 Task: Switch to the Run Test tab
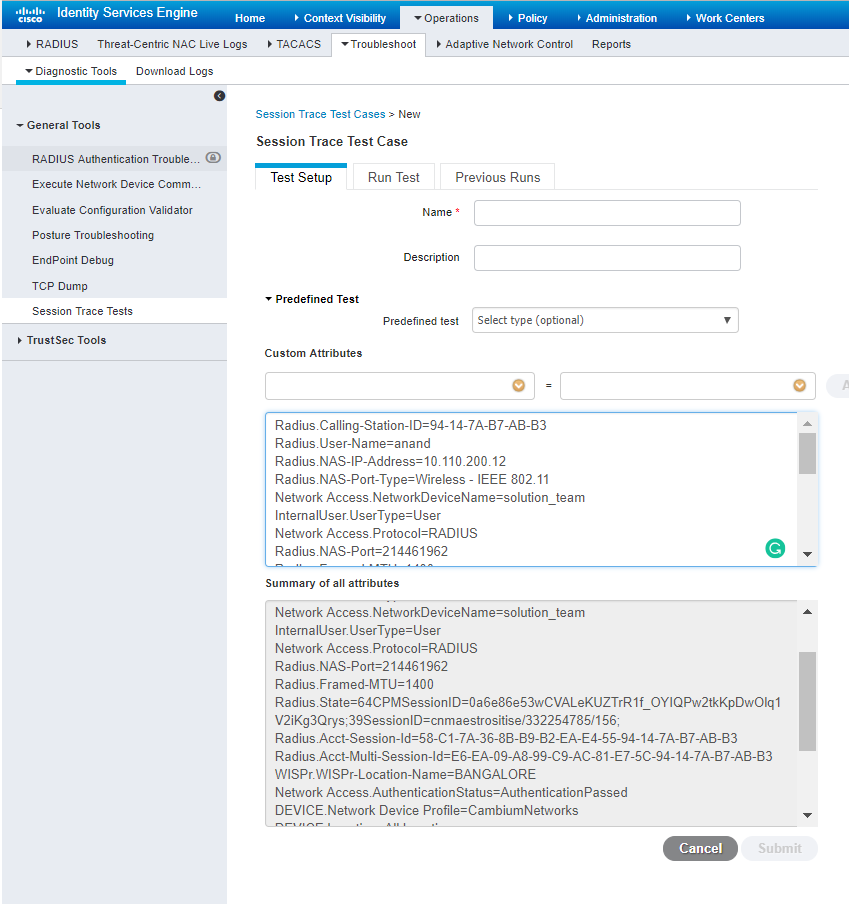point(394,177)
